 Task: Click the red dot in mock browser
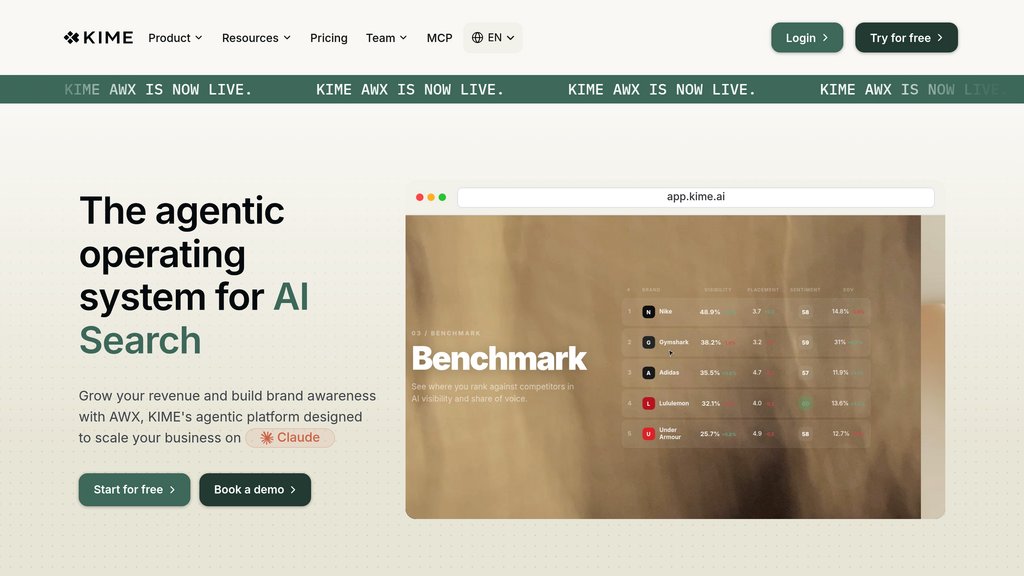pos(419,197)
